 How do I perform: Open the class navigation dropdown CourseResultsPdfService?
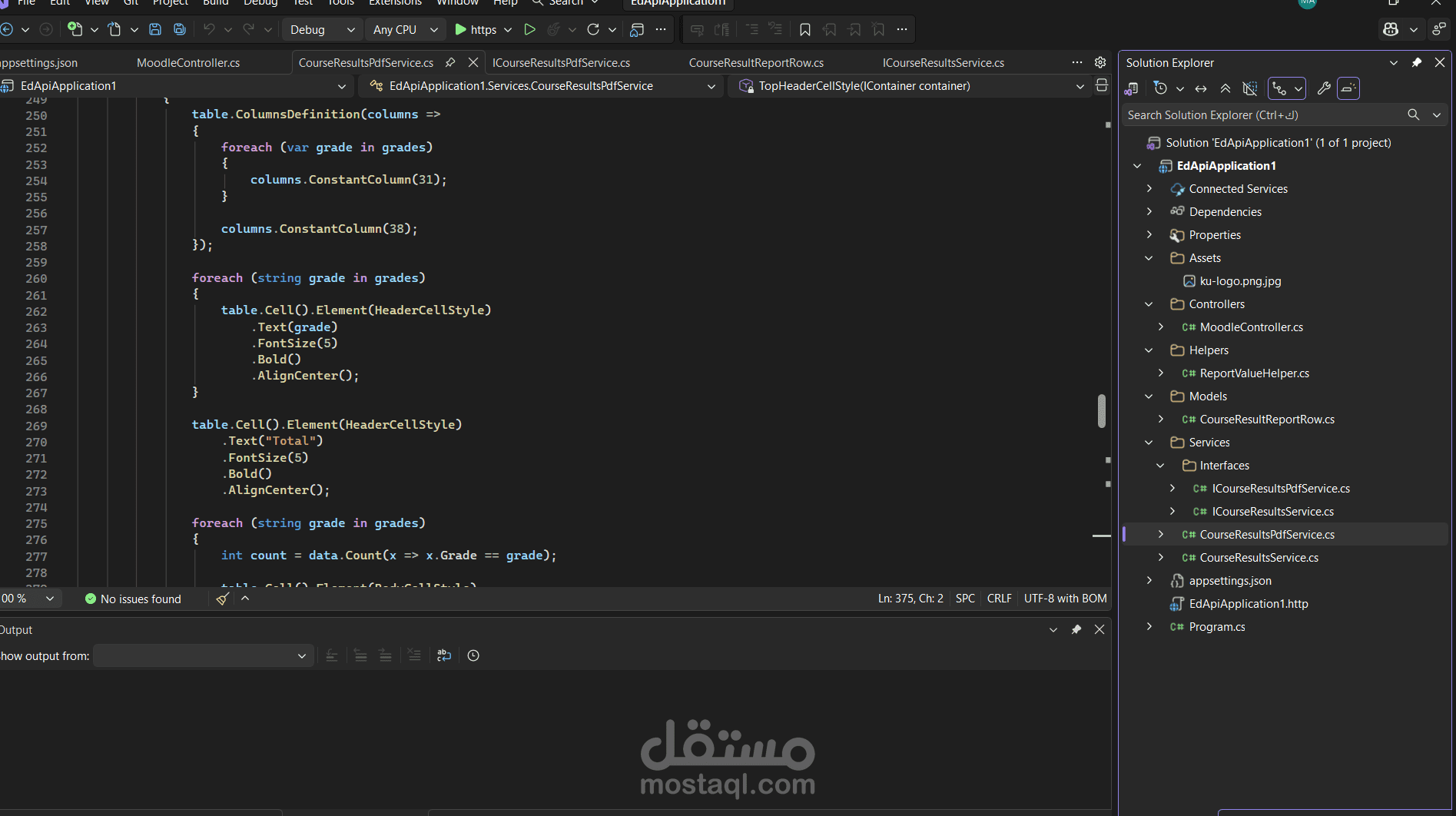[542, 85]
